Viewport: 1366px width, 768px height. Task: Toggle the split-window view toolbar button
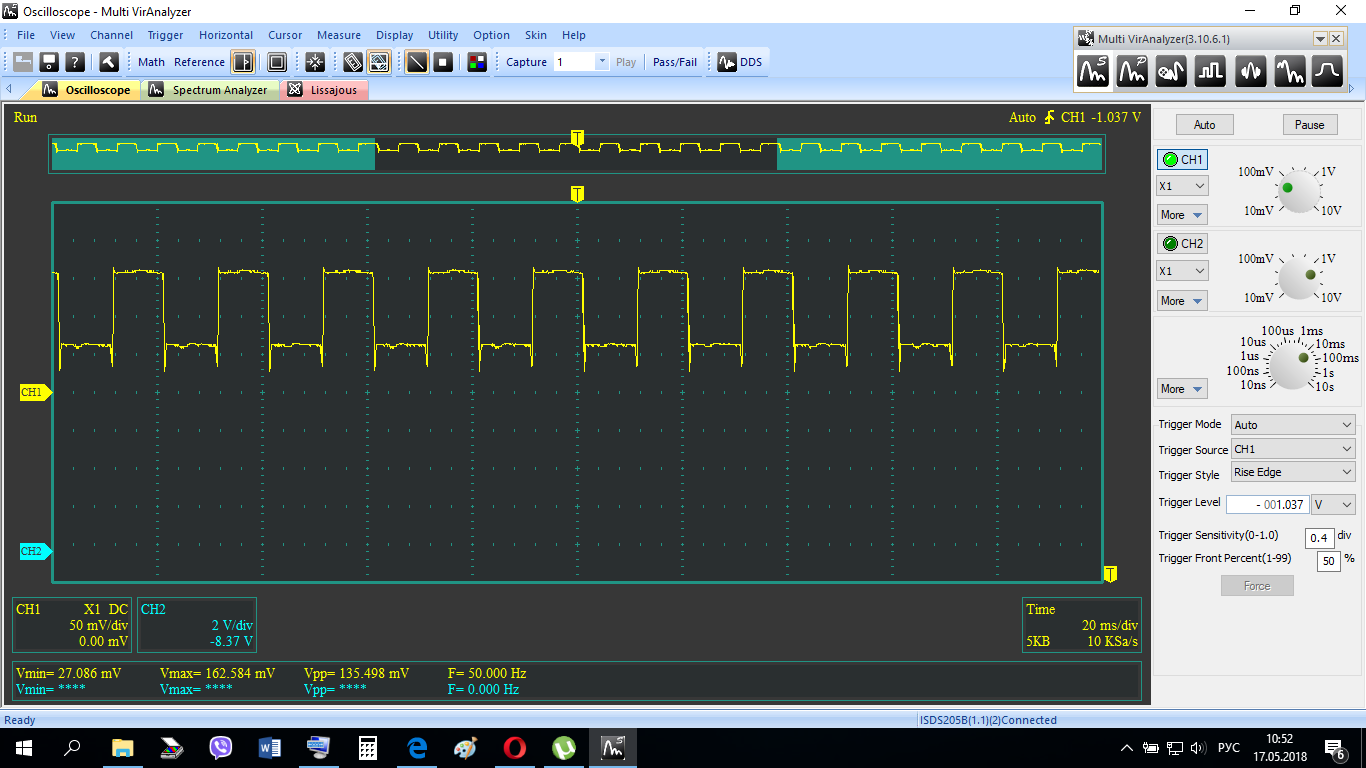pos(243,62)
